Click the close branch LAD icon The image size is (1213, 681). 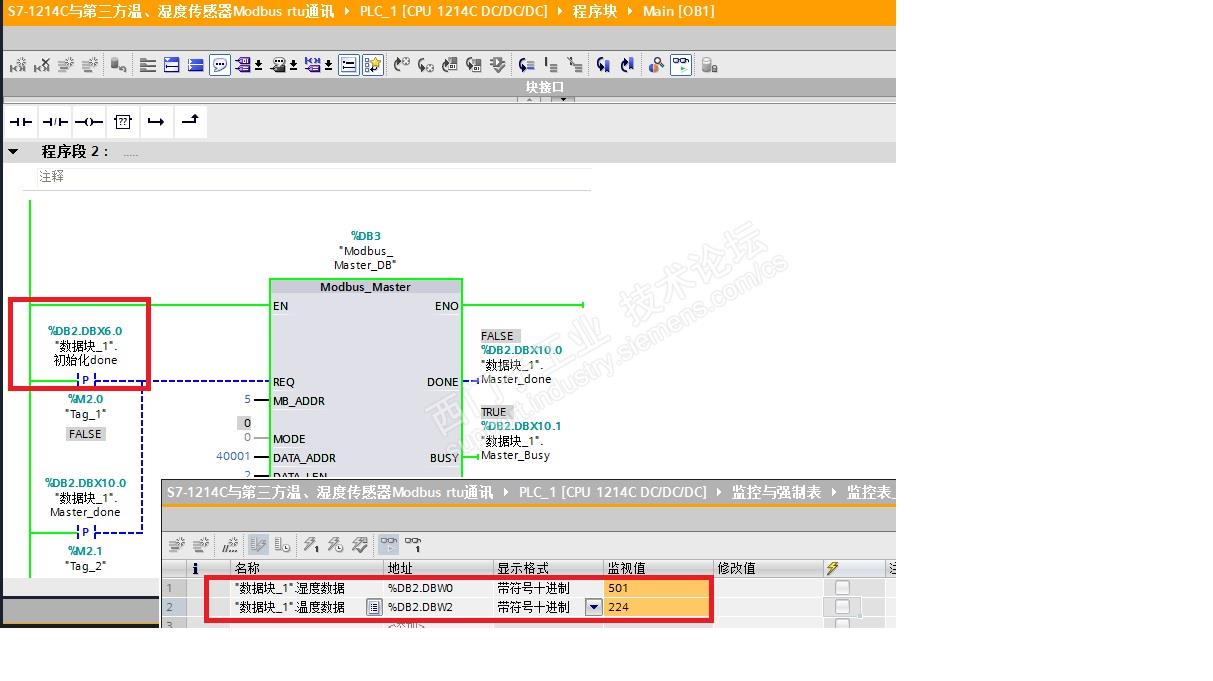click(190, 122)
